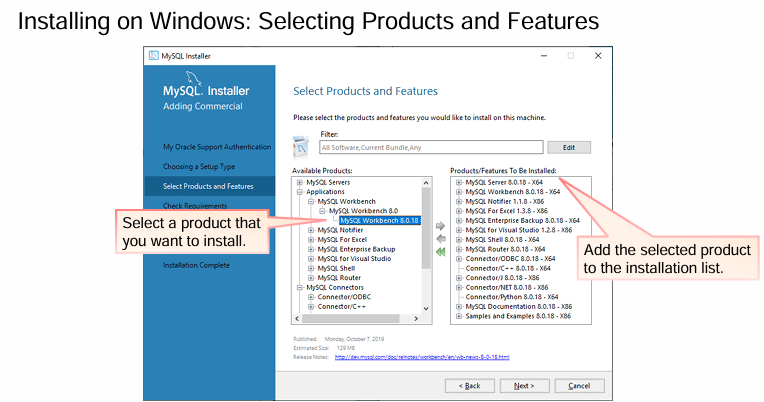Click the filter icon beside Filter field

tap(301, 147)
